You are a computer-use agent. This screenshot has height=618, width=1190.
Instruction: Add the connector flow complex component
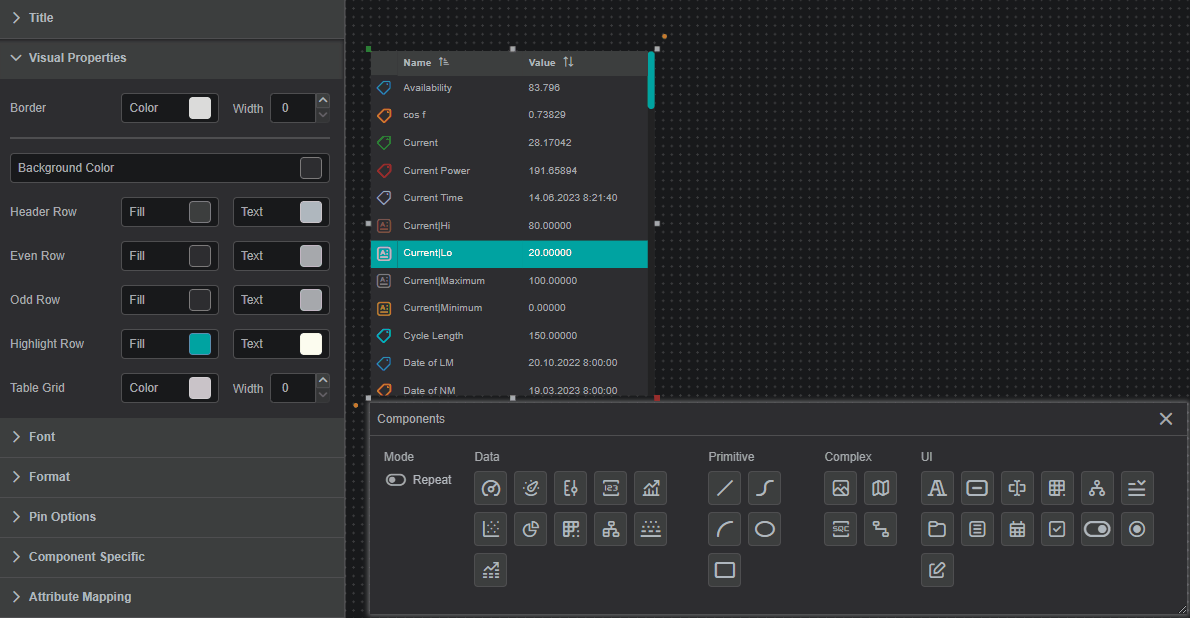click(880, 529)
